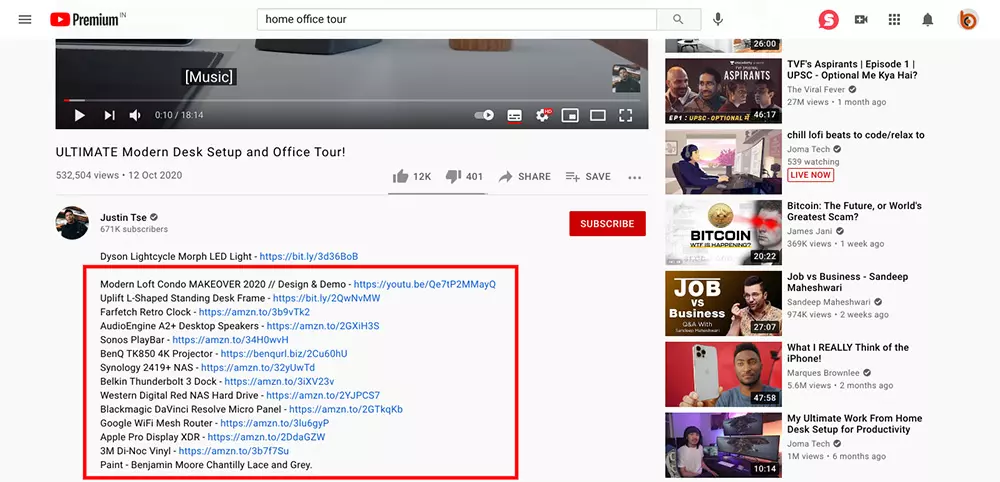The width and height of the screenshot is (1000, 482).
Task: Start voice search with microphone icon
Action: [x=718, y=19]
